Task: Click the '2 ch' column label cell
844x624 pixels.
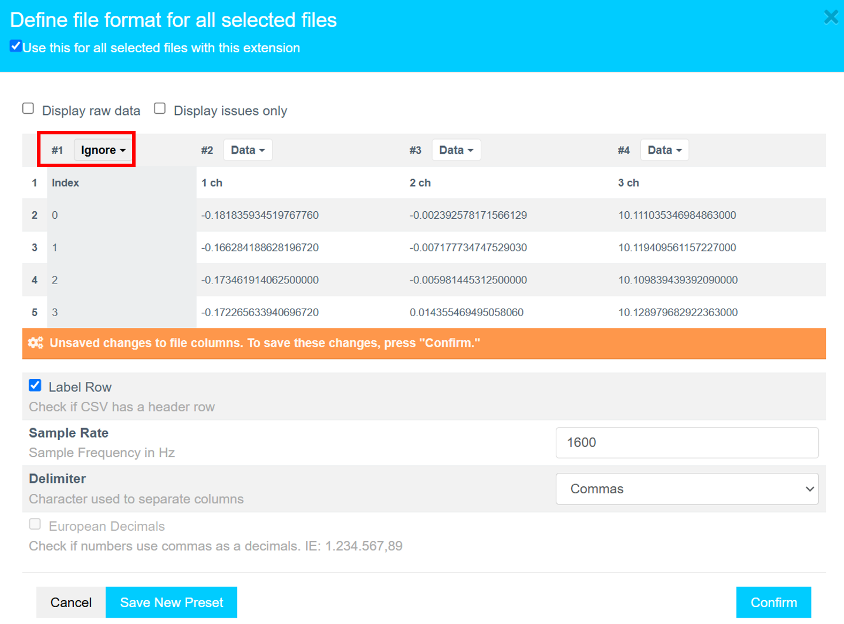Action: [x=420, y=183]
